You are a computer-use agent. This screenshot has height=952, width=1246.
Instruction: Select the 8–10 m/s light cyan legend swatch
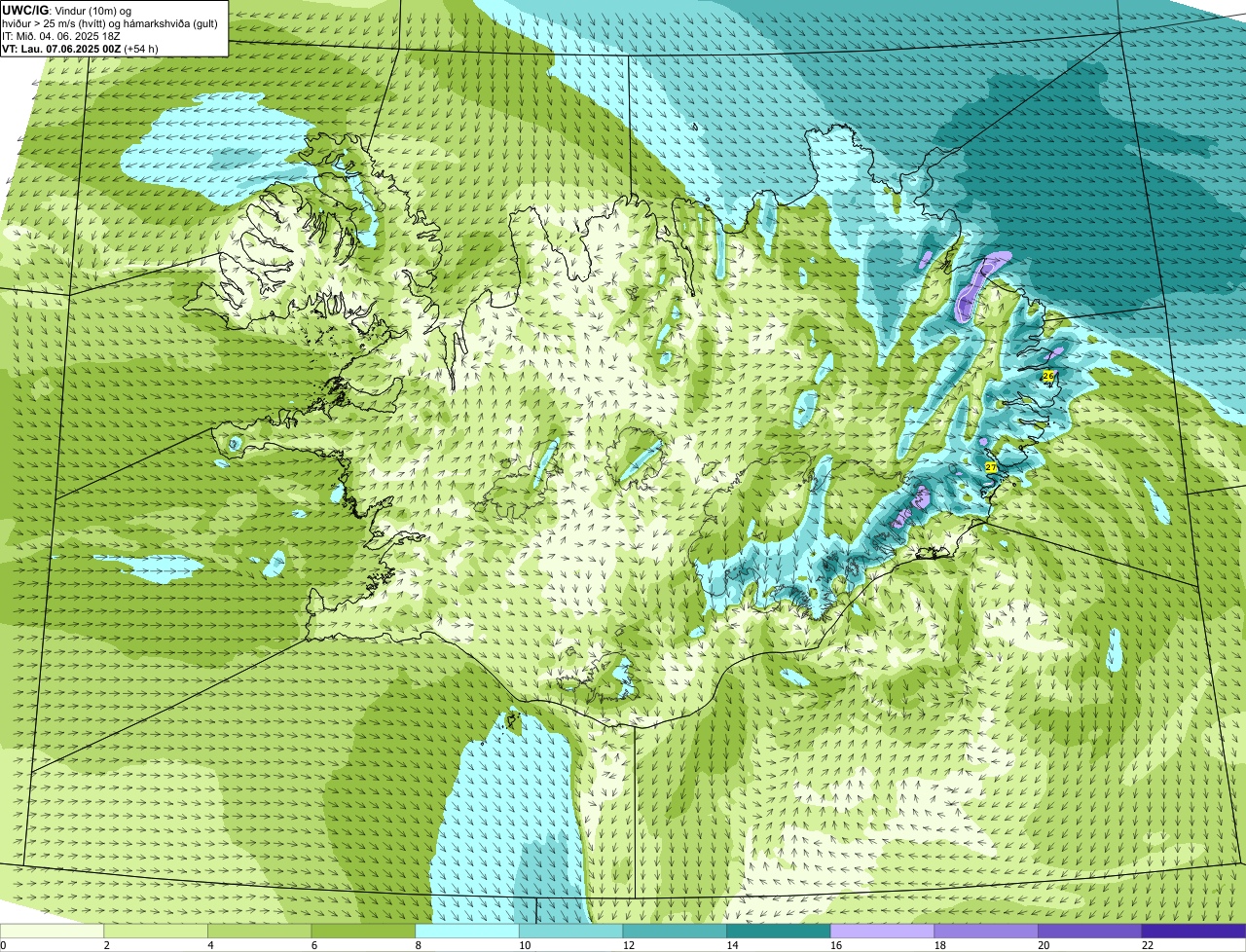[467, 931]
